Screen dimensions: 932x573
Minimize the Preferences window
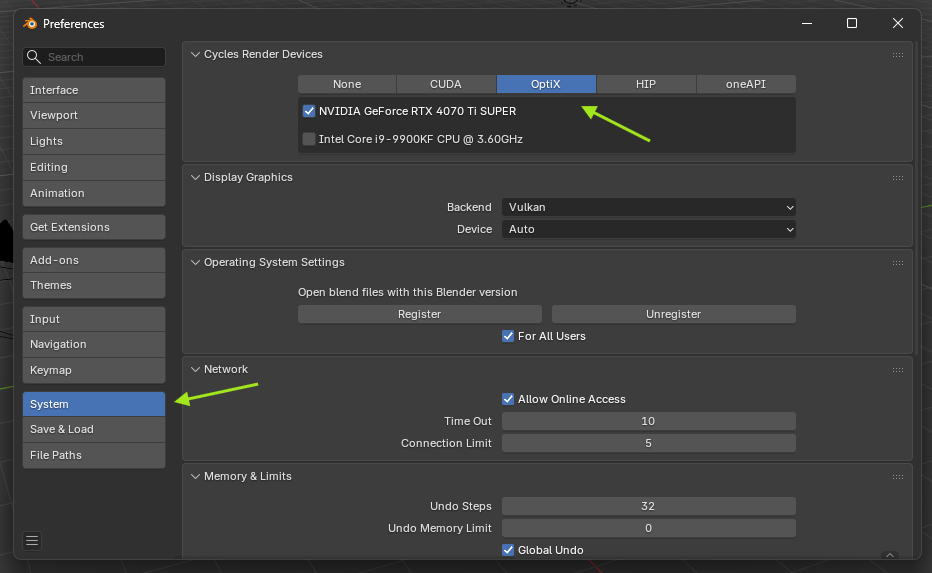click(x=807, y=23)
